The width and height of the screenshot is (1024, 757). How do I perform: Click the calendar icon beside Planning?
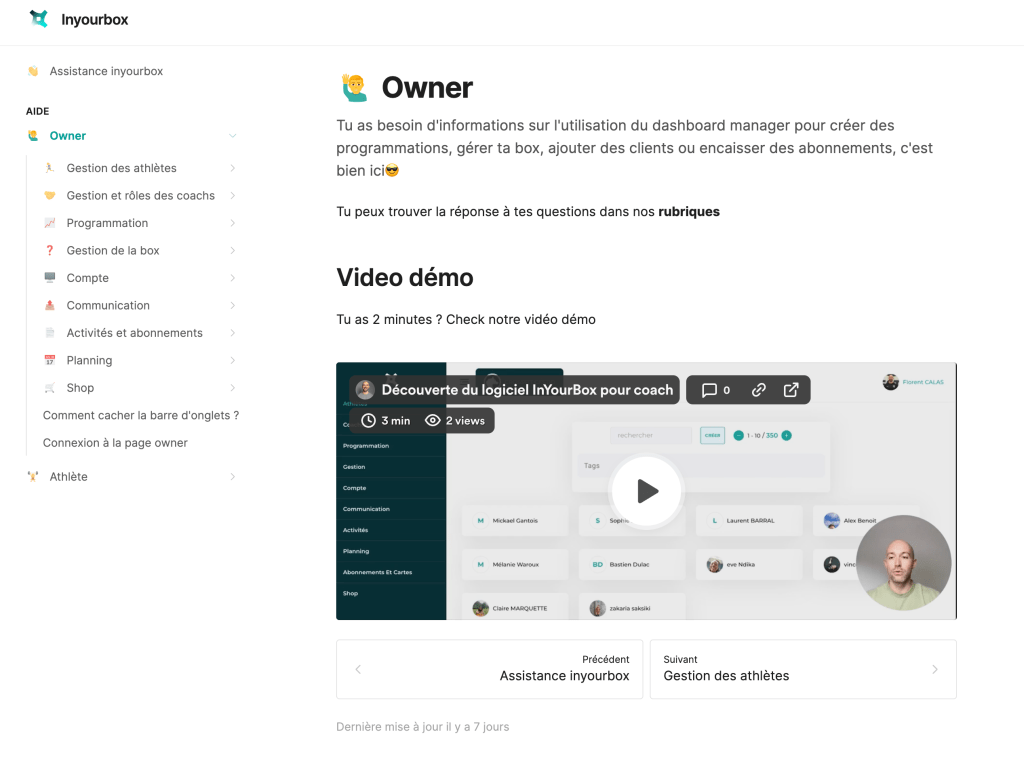pos(50,360)
